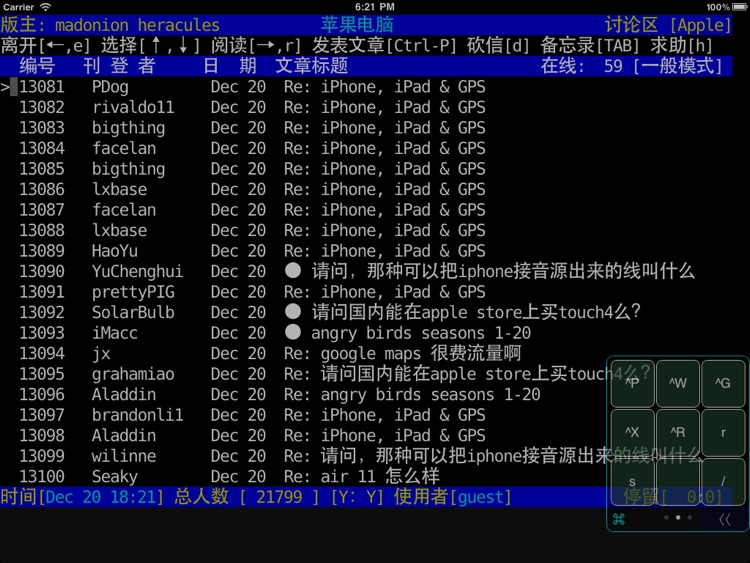The image size is (750, 563).
Task: Tap the ^P key on the floating keypad
Action: pos(632,383)
